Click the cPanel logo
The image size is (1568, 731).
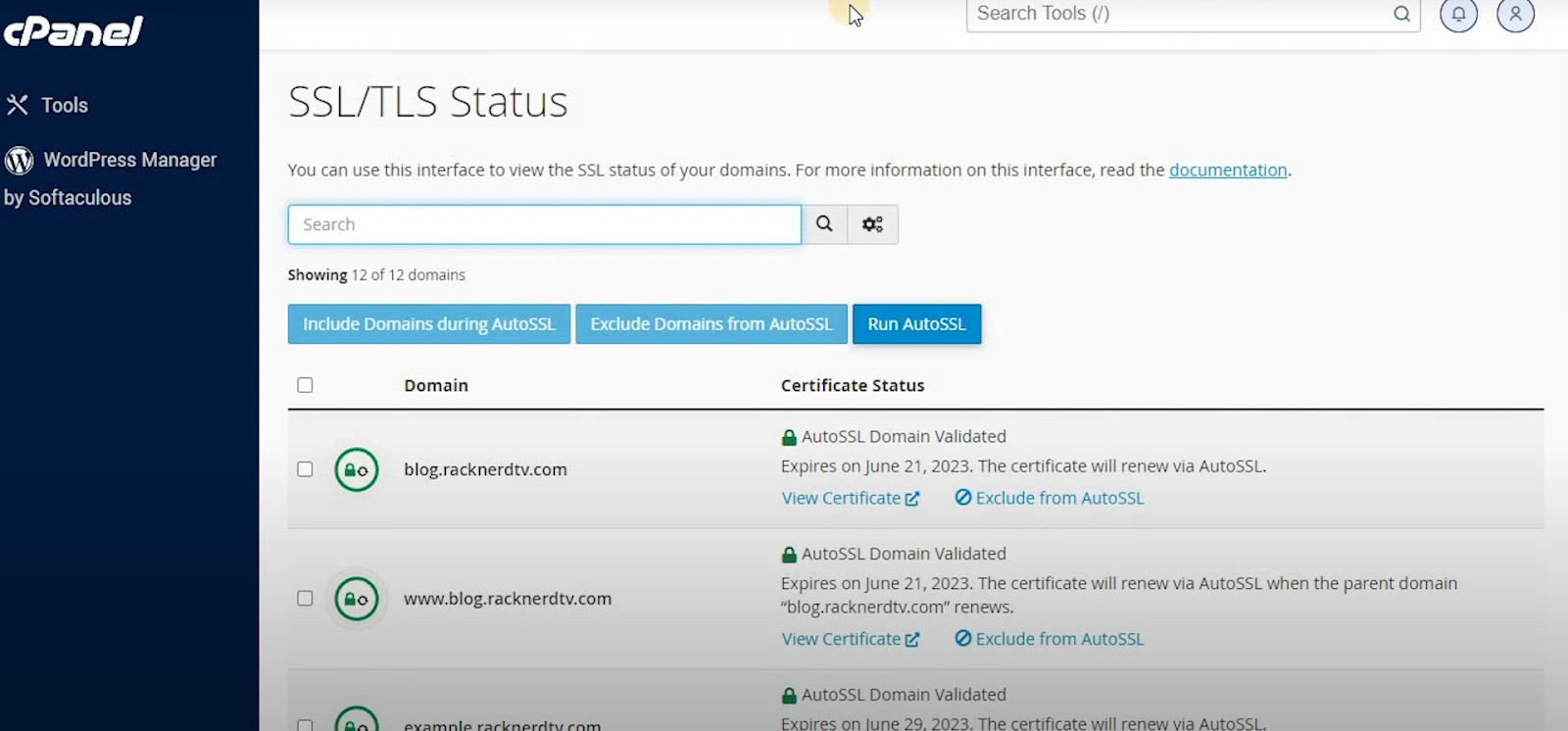coord(73,31)
